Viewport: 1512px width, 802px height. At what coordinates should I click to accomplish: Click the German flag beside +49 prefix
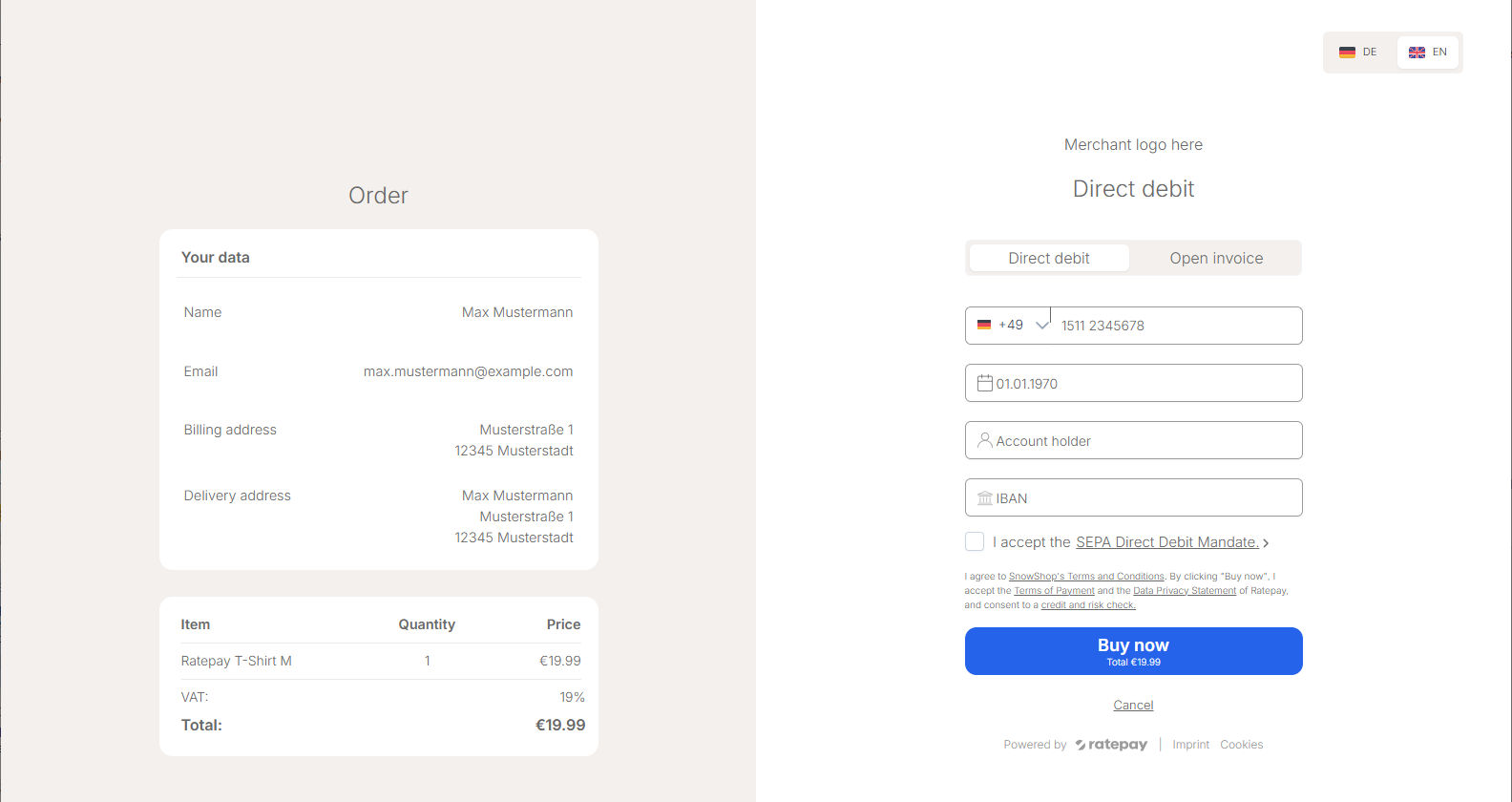[984, 326]
